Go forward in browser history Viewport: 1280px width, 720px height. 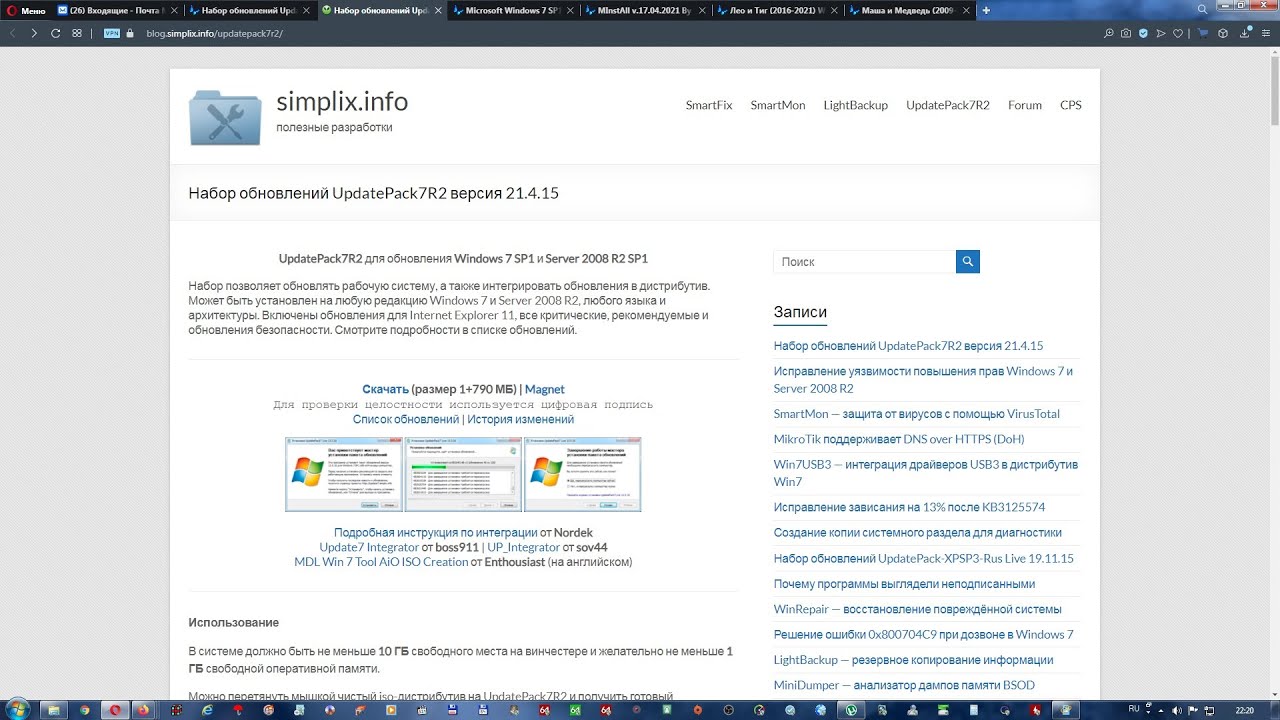(x=33, y=33)
